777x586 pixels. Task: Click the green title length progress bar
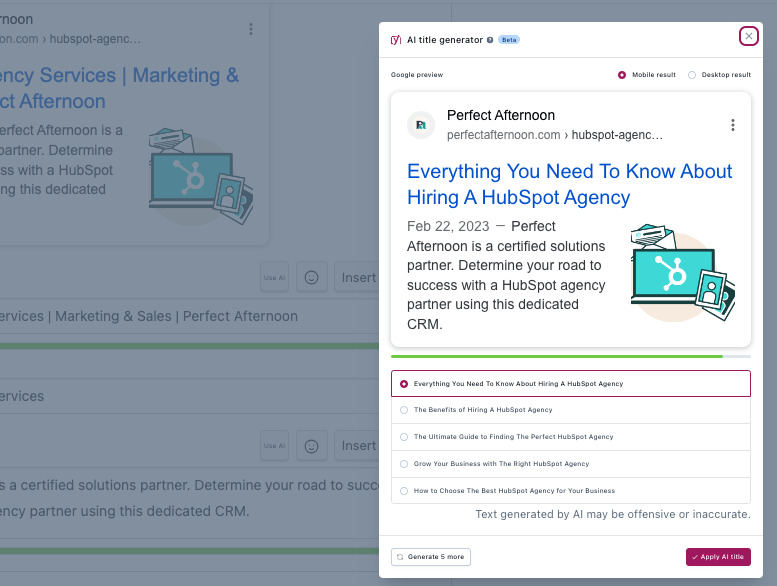tap(556, 356)
